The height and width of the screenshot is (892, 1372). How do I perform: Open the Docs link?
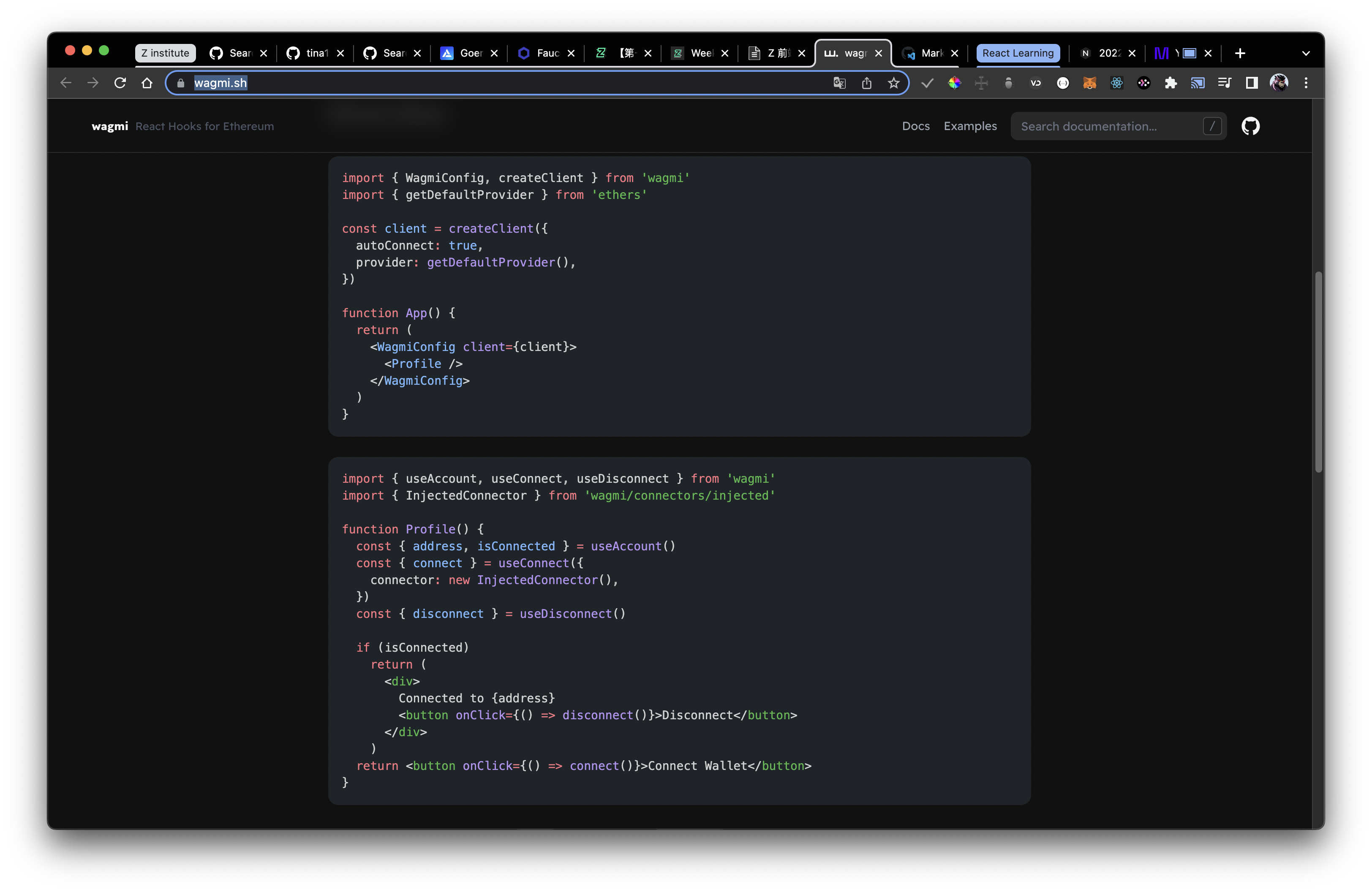pos(915,126)
